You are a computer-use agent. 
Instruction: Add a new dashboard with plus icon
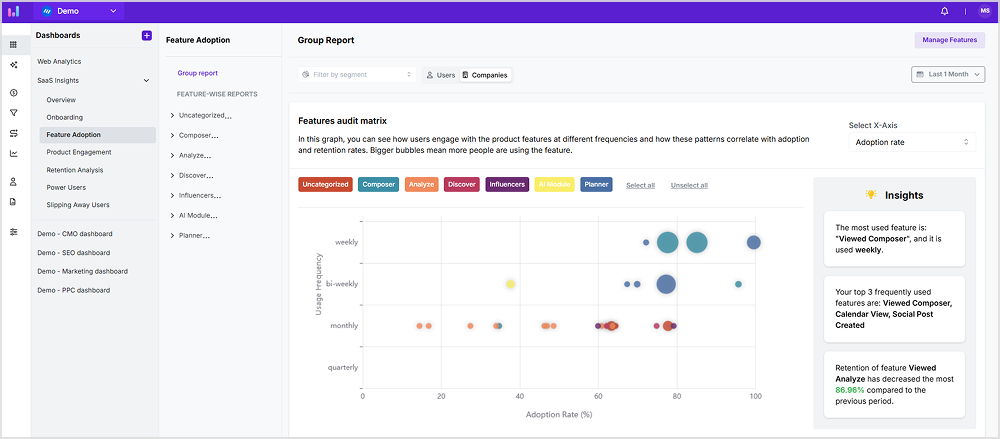tap(146, 35)
